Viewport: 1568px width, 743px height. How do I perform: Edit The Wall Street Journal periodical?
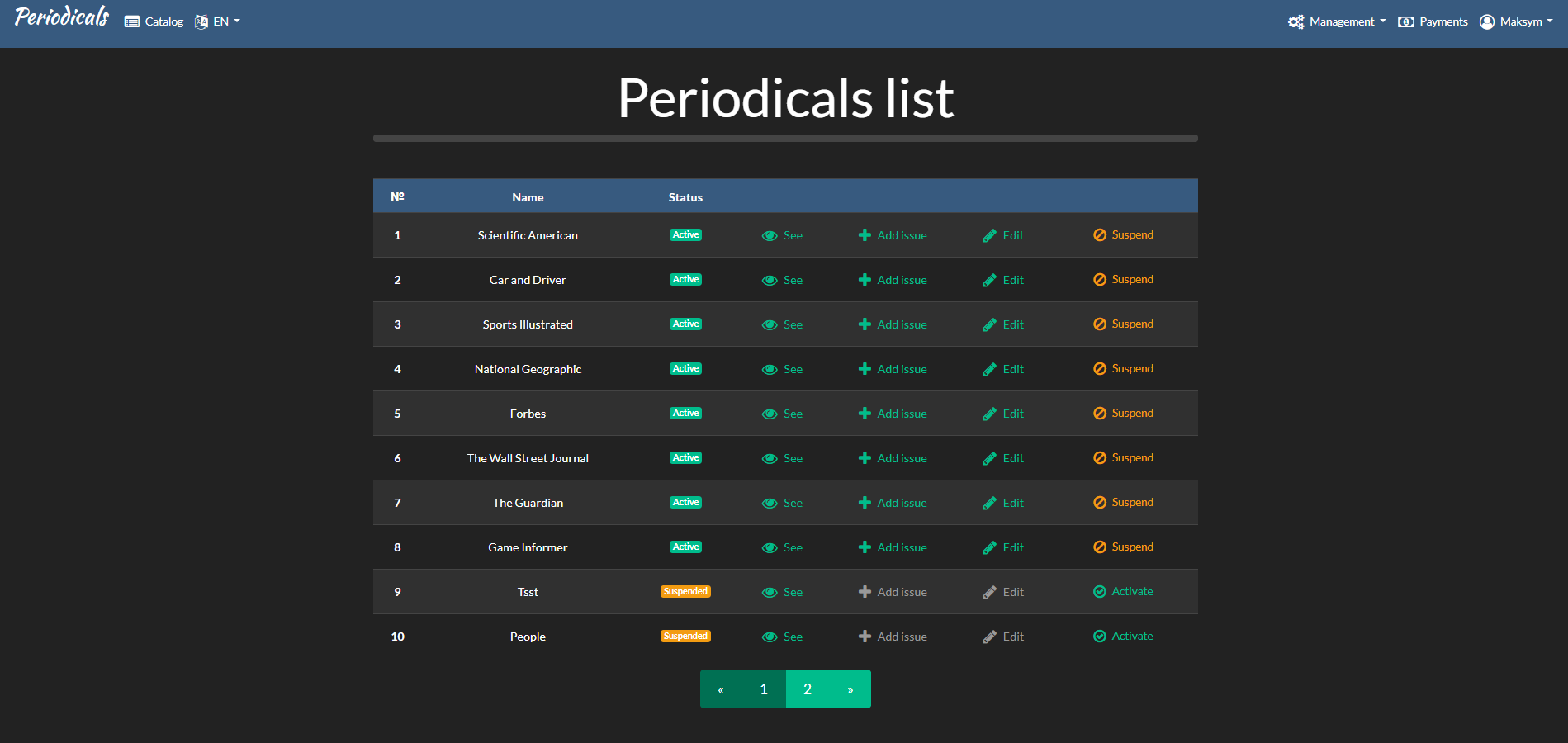tap(1003, 458)
